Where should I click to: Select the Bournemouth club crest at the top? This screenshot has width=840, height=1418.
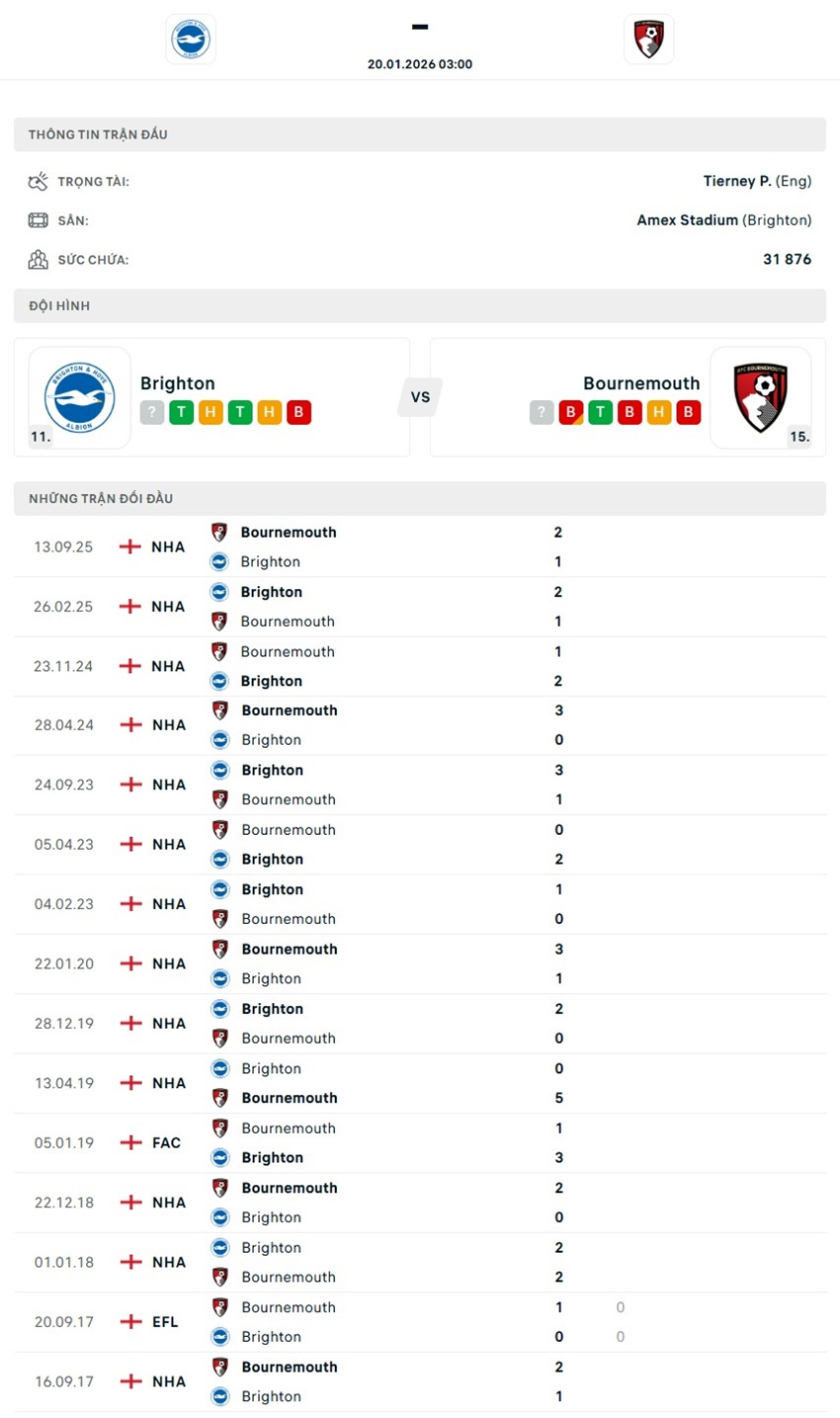649,40
